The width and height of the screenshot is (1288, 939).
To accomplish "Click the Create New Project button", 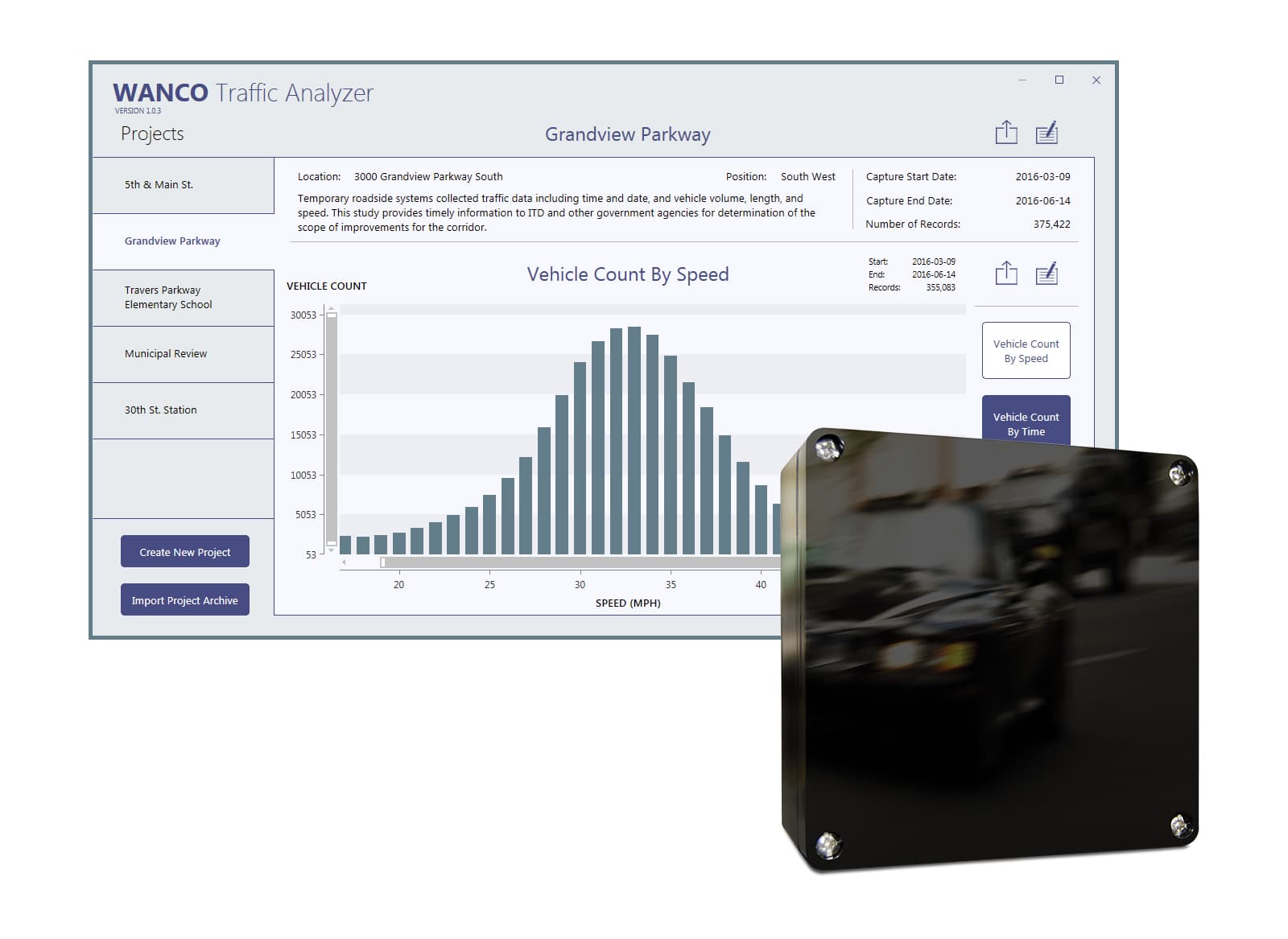I will tap(185, 552).
